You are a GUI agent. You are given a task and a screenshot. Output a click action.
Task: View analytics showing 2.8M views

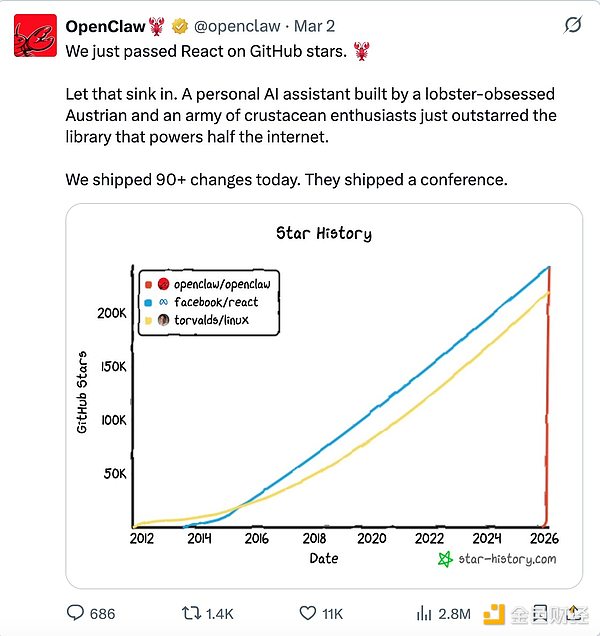pyautogui.click(x=424, y=613)
